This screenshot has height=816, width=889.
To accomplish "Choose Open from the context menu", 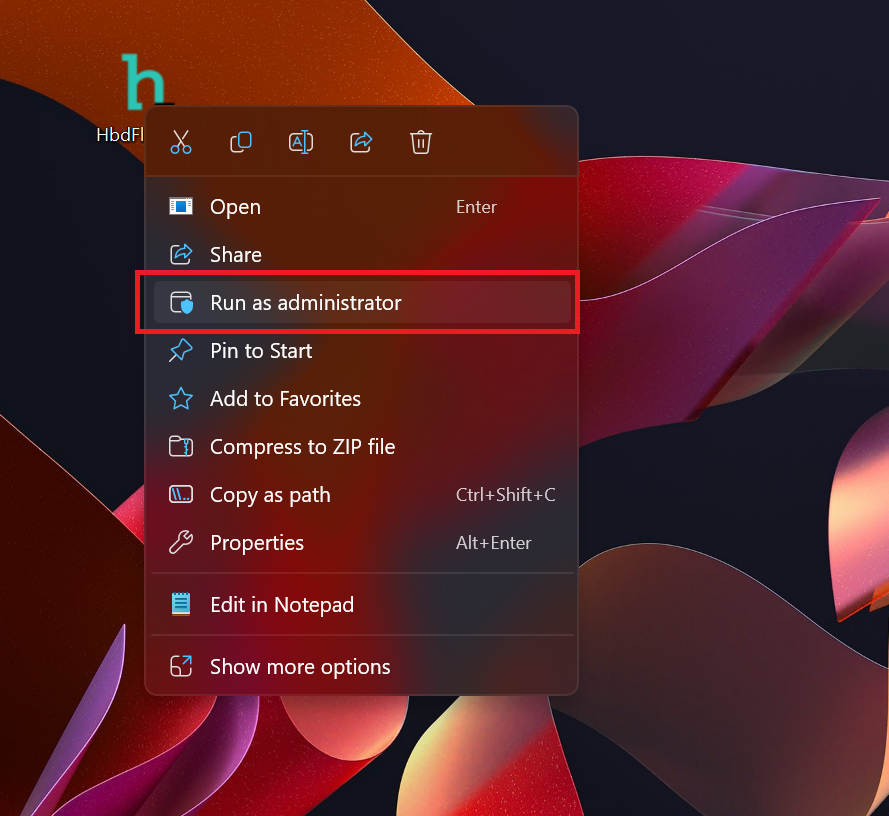I will point(235,207).
